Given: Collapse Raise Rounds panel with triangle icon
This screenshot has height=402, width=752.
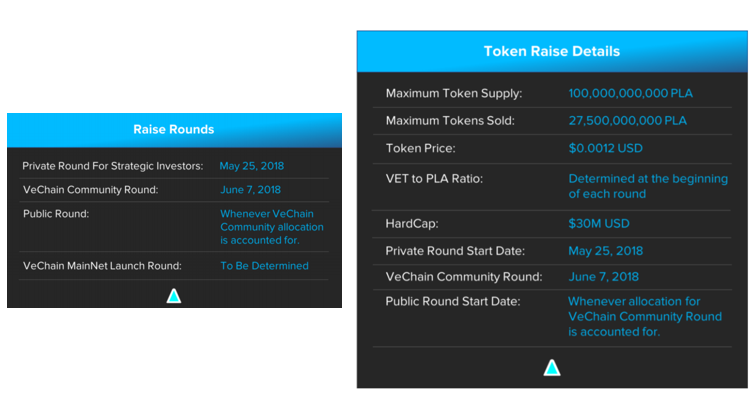Looking at the screenshot, I should click(x=174, y=296).
